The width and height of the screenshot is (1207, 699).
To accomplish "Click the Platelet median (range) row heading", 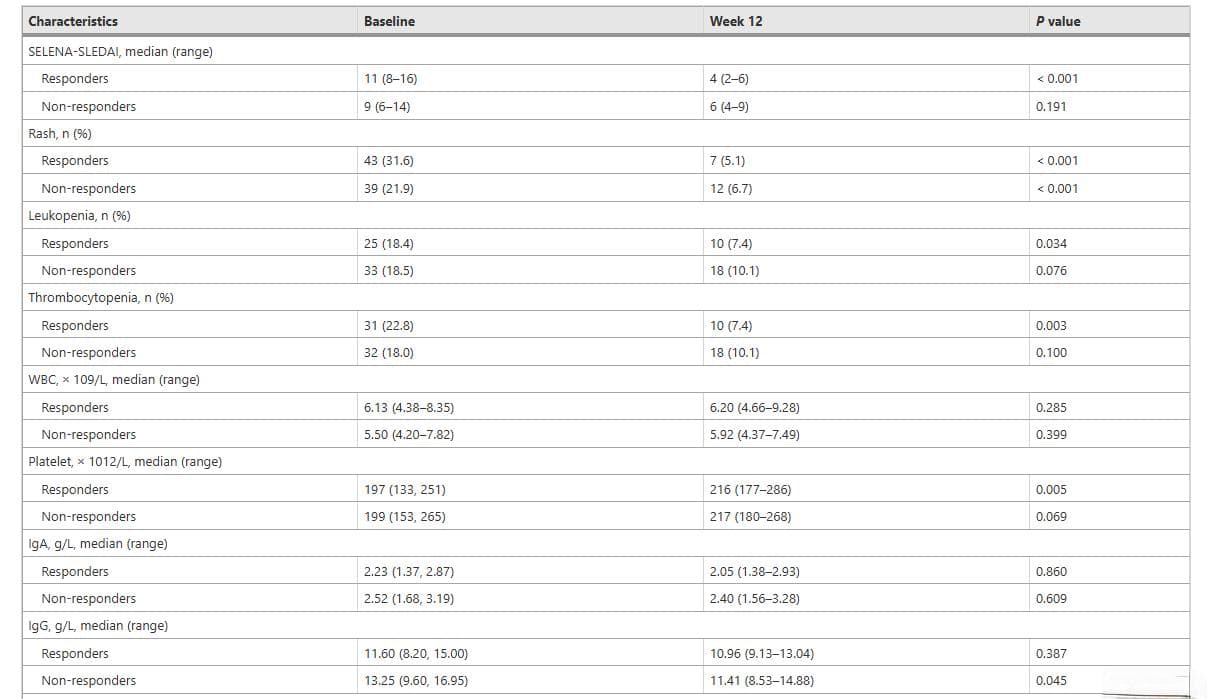I will point(125,462).
